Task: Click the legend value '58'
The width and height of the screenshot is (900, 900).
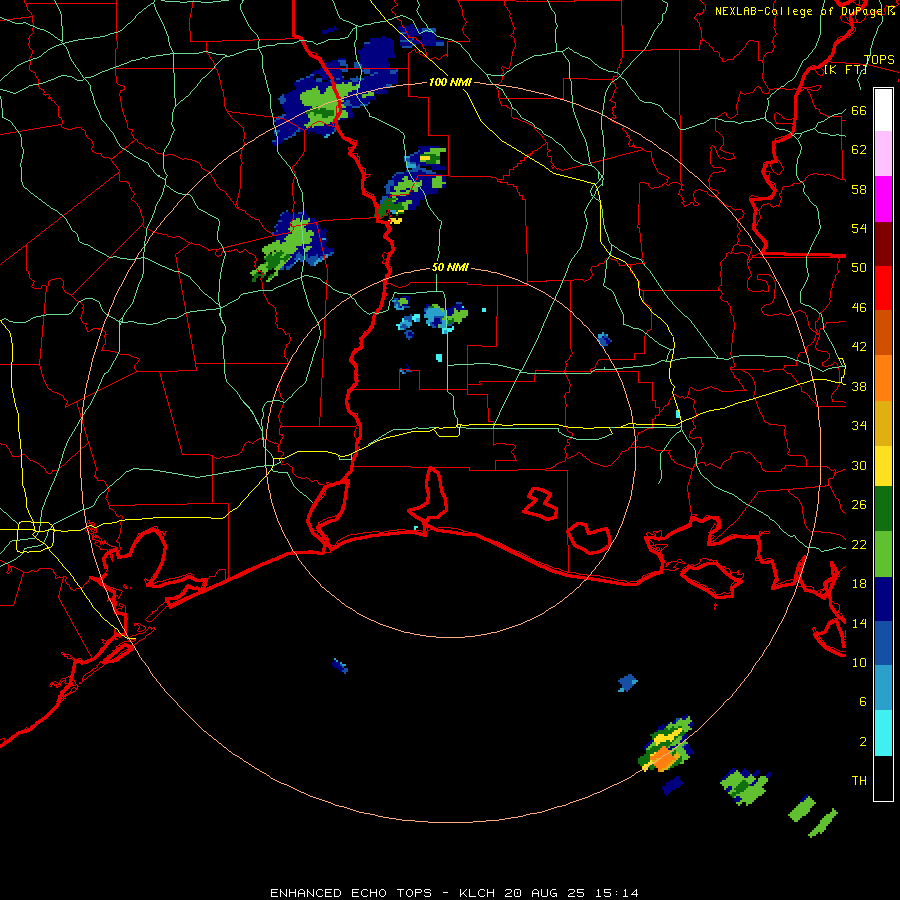Action: (x=859, y=189)
